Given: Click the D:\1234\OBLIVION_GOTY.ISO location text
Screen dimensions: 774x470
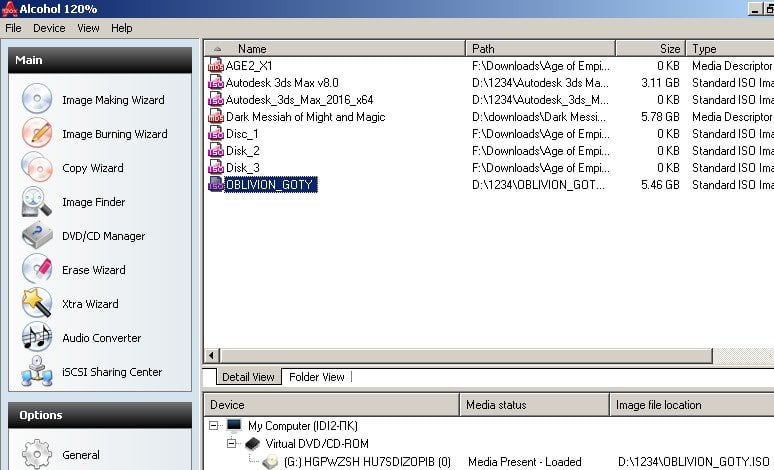Looking at the screenshot, I should (694, 462).
